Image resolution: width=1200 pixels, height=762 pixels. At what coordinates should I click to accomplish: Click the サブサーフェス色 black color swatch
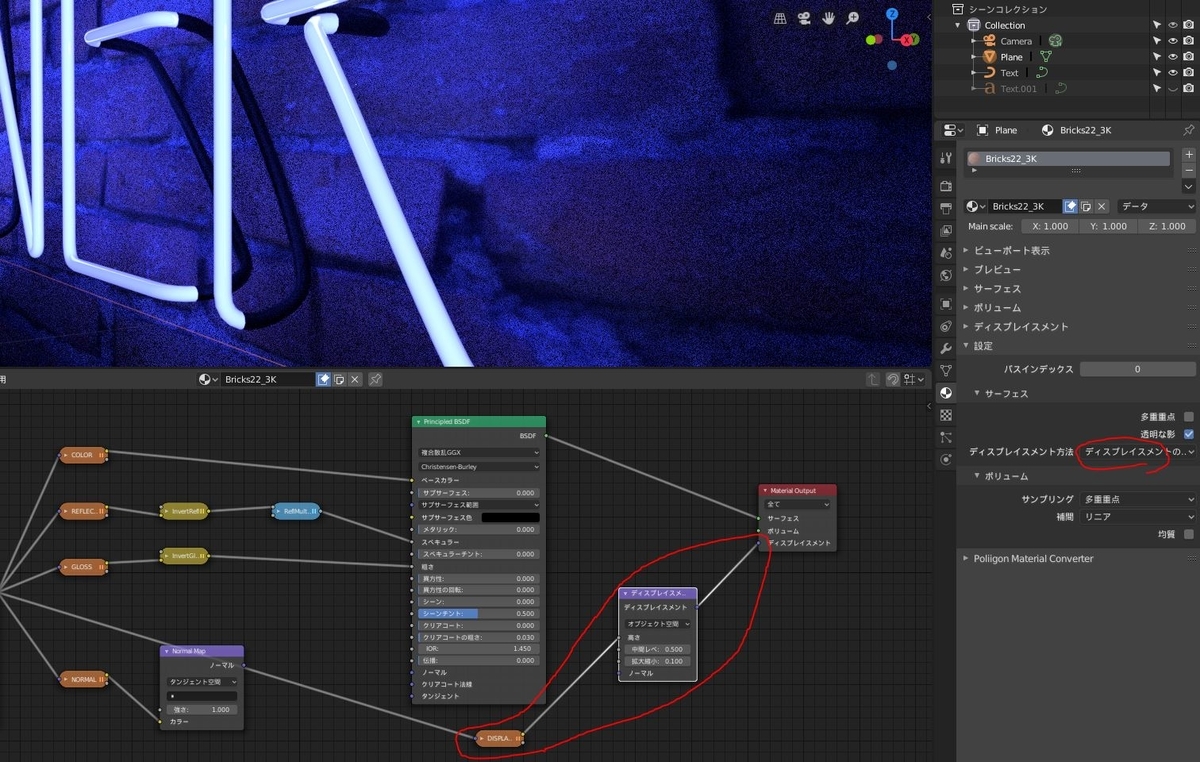pyautogui.click(x=510, y=517)
